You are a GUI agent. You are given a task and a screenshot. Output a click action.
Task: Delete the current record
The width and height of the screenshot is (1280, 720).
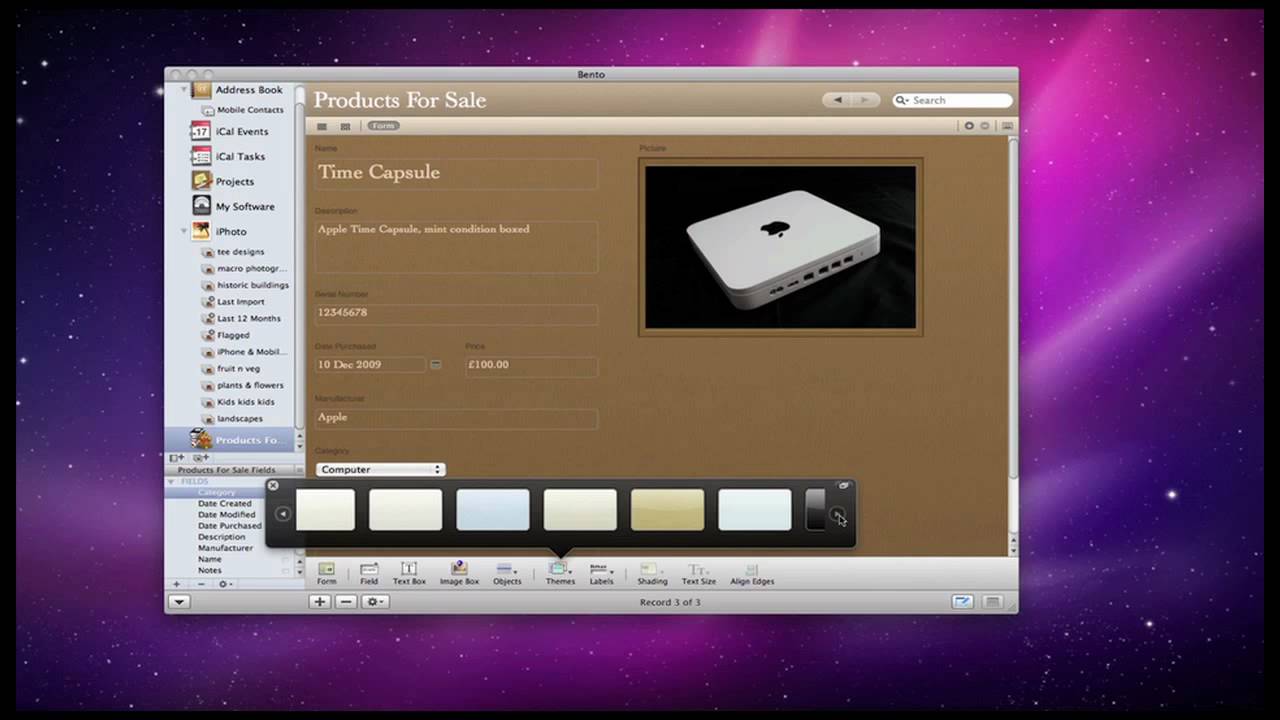pyautogui.click(x=346, y=602)
